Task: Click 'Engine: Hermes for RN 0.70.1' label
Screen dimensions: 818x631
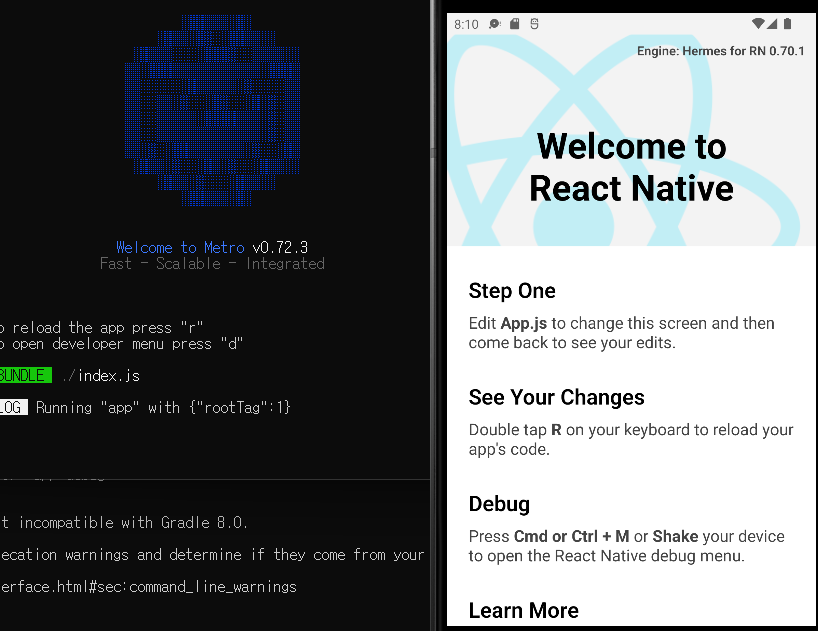Action: coord(720,51)
